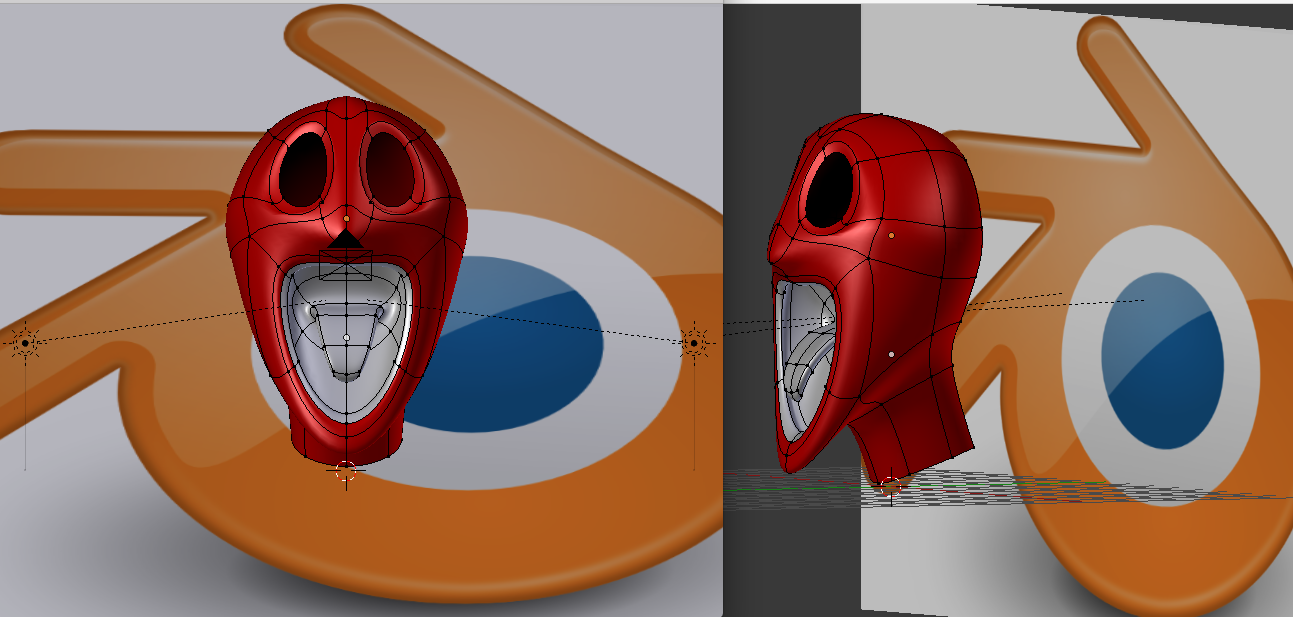Click the black triangular nose on front-view head
The height and width of the screenshot is (617, 1293).
pos(344,239)
